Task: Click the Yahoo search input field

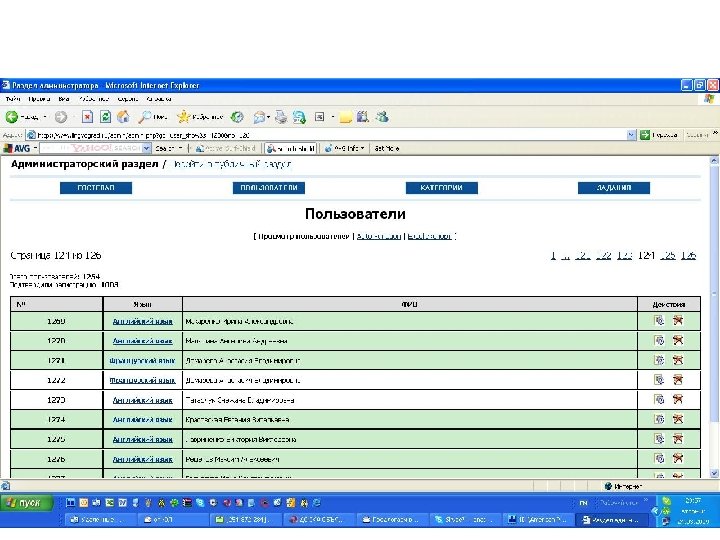Action: tap(91, 148)
